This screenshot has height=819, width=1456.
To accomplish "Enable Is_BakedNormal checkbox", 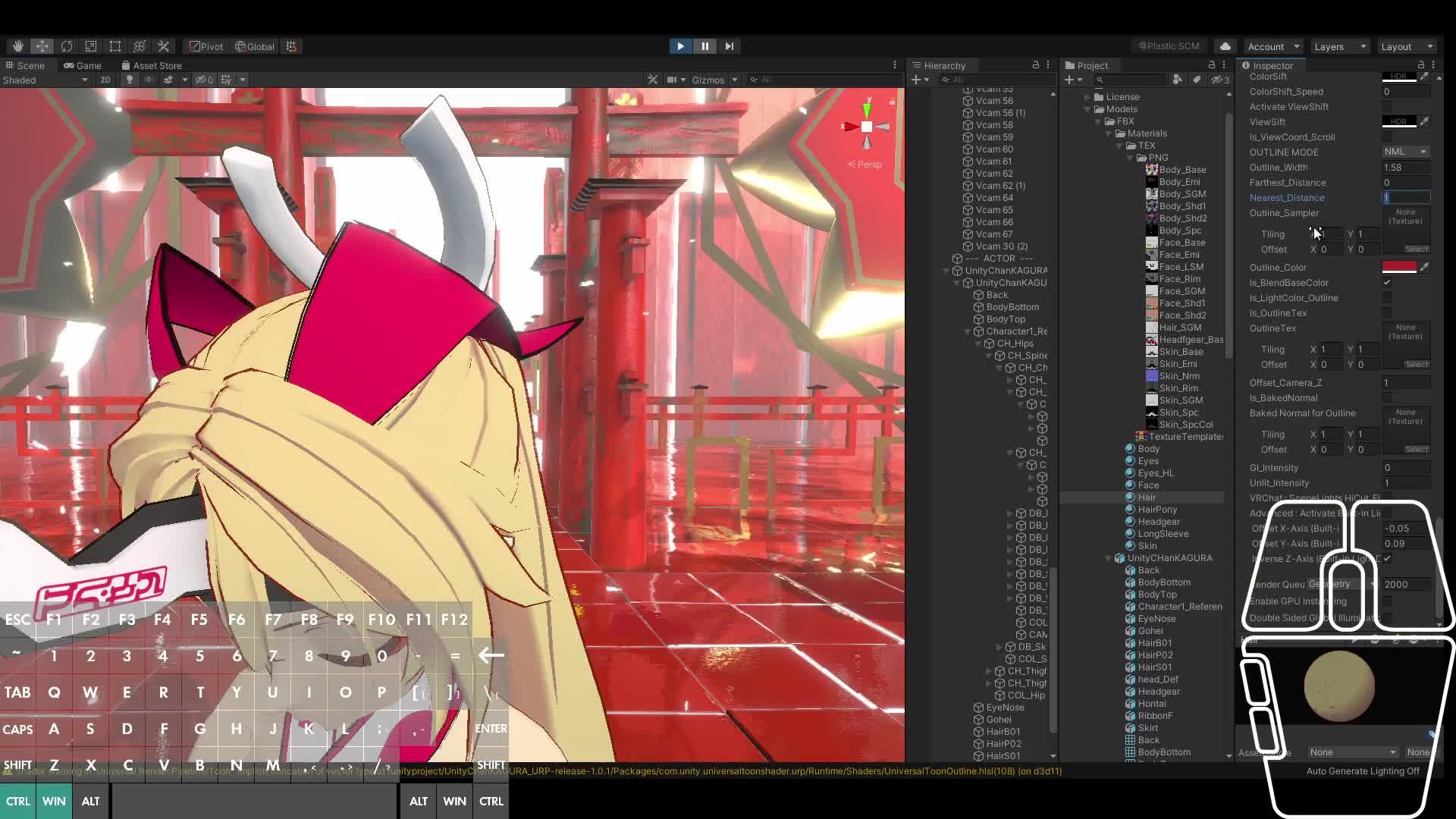I will [x=1387, y=398].
